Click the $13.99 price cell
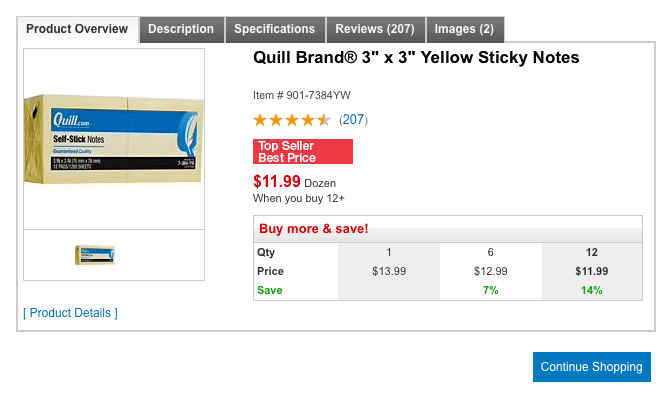Image resolution: width=670 pixels, height=400 pixels. coord(388,271)
